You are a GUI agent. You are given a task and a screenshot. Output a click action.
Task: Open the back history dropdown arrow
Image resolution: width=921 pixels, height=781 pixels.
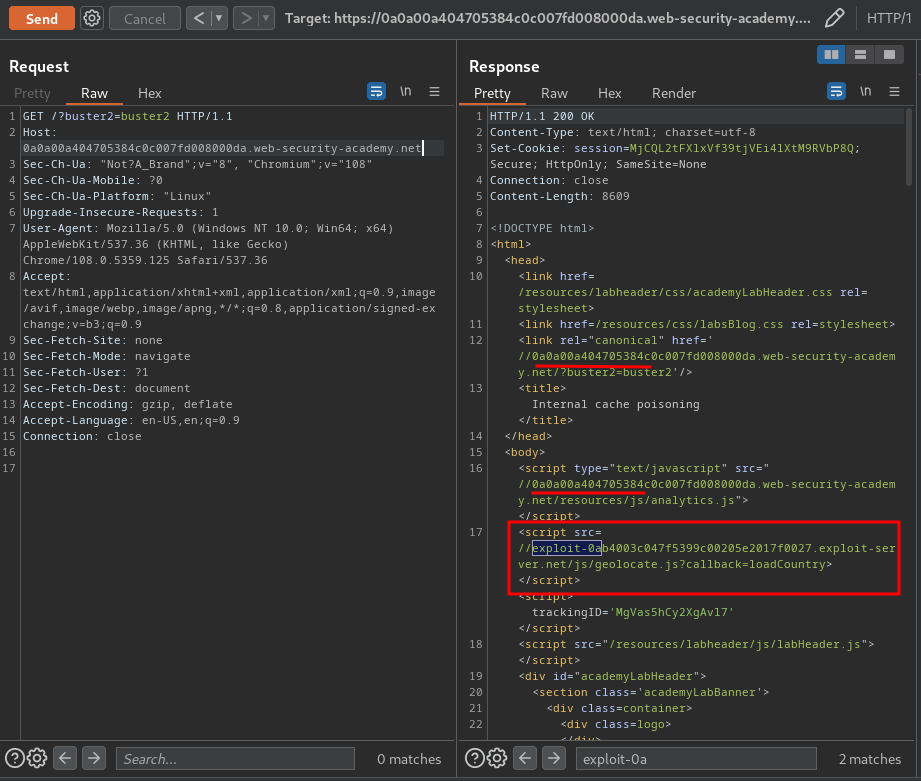click(x=219, y=18)
